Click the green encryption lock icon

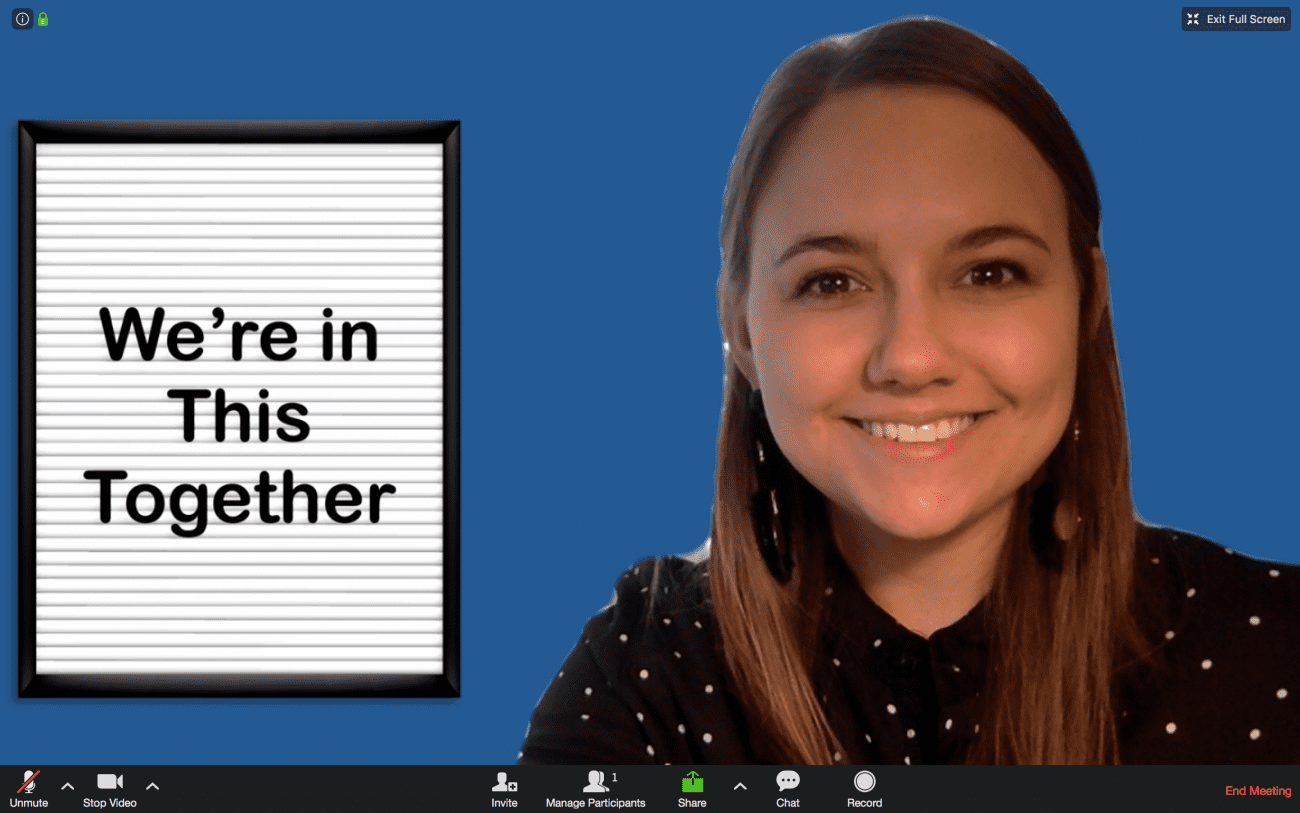[x=41, y=18]
